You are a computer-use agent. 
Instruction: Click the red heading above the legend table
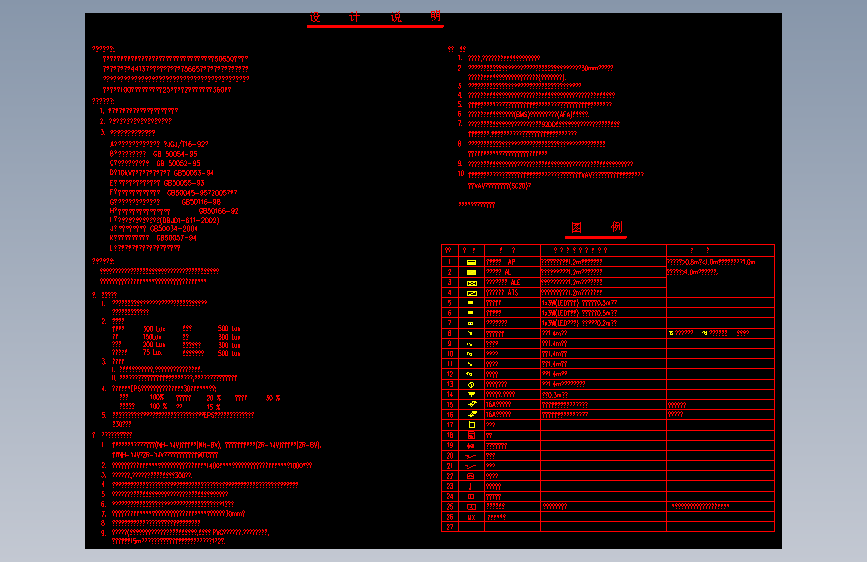click(x=598, y=227)
